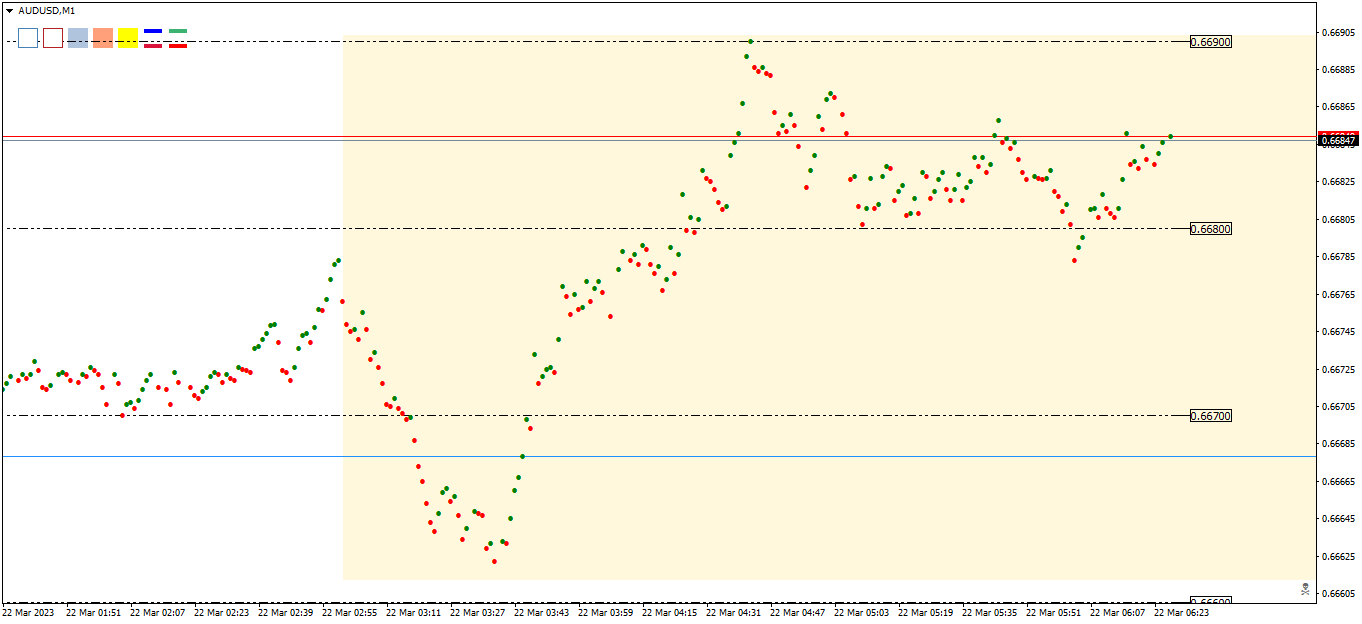The image size is (1362, 624).
Task: Click the 0.66847 current price tag
Action: [x=1338, y=141]
